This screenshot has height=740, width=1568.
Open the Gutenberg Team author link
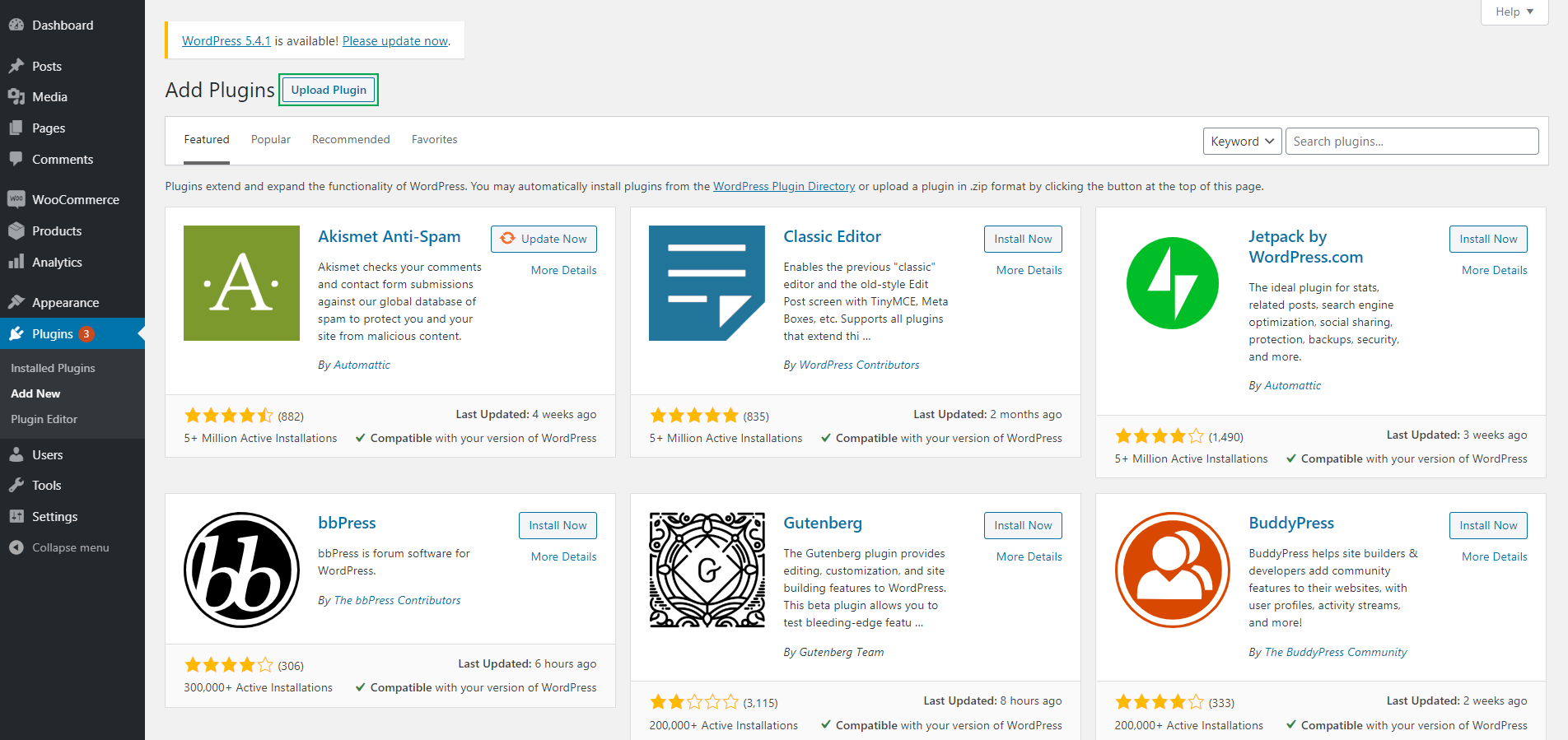coord(842,652)
